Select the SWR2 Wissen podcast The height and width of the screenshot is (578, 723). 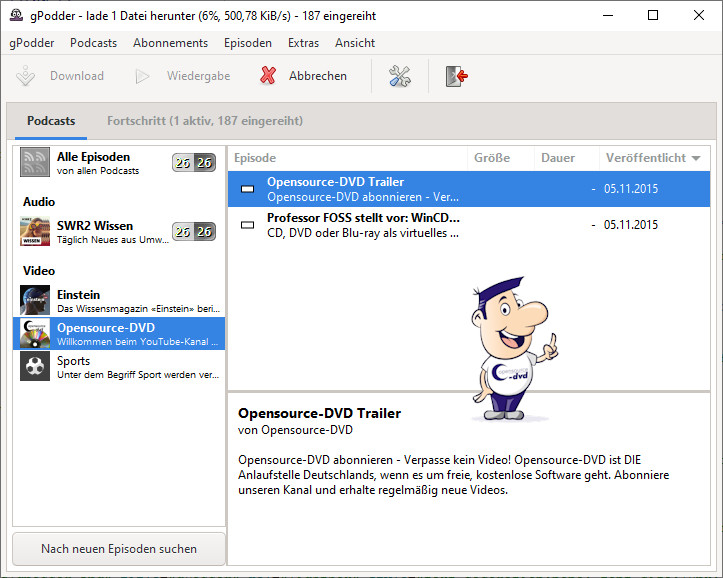(119, 231)
